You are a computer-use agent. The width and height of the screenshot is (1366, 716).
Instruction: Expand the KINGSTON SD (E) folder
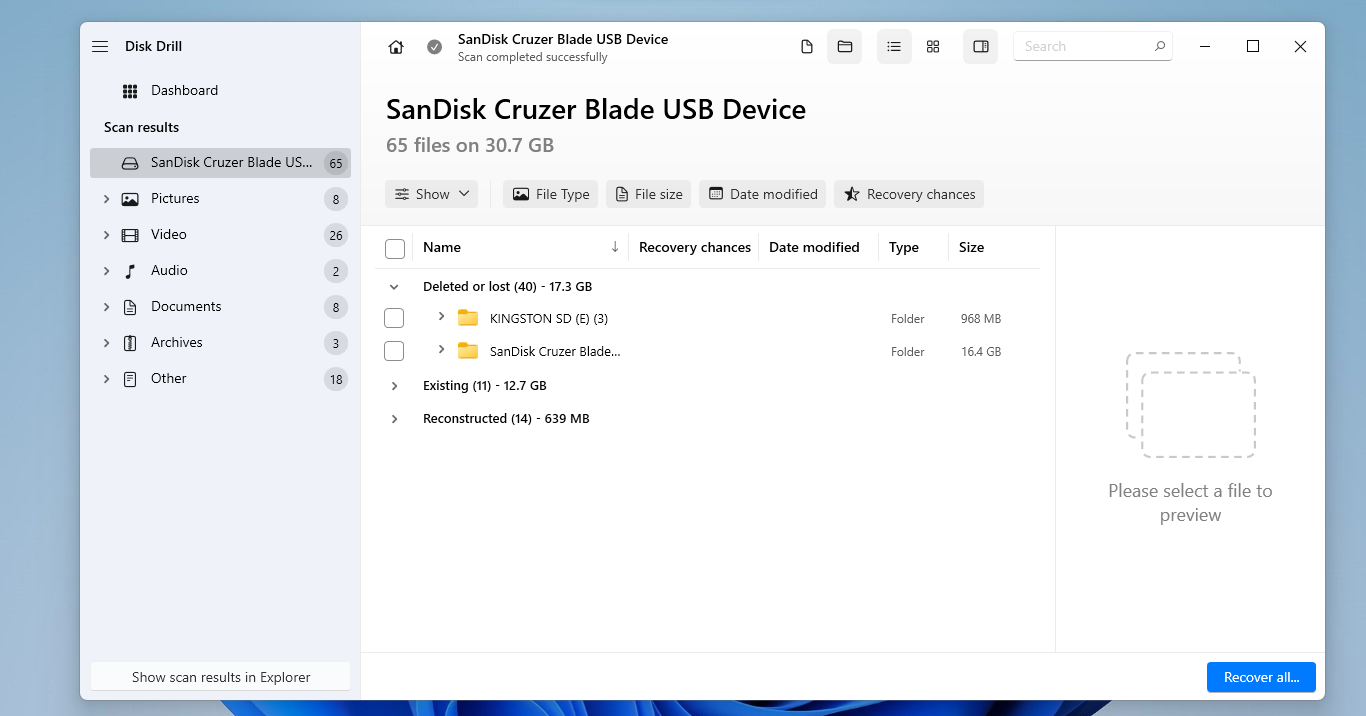click(x=441, y=317)
